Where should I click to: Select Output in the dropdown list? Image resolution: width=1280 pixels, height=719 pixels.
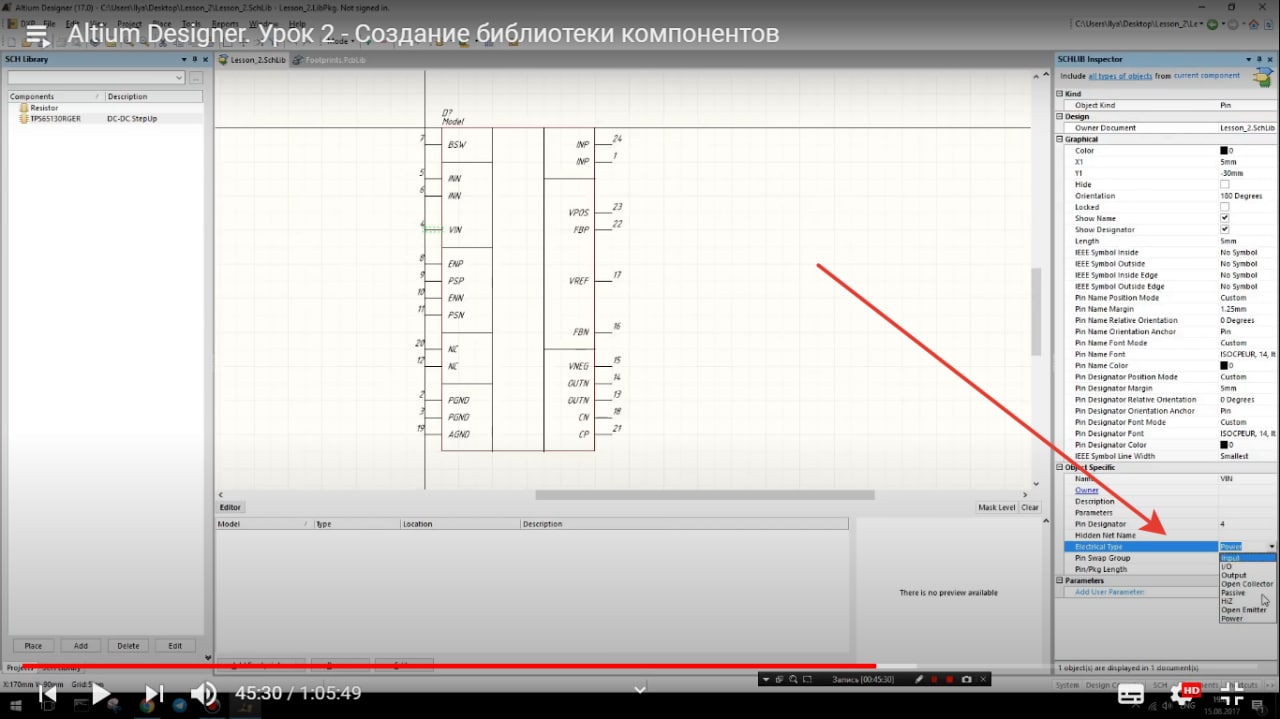click(x=1247, y=575)
